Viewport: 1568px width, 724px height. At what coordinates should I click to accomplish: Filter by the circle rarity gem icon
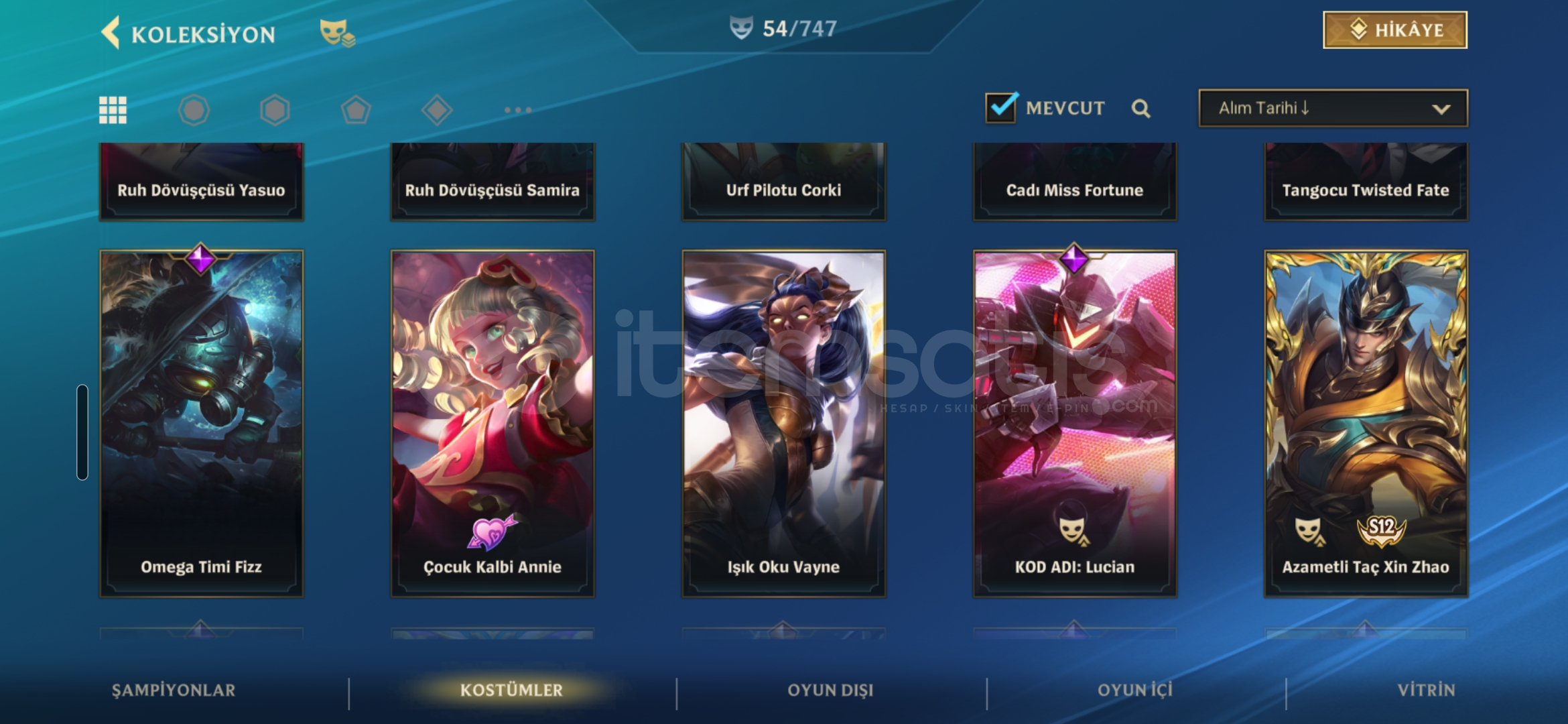(x=194, y=110)
